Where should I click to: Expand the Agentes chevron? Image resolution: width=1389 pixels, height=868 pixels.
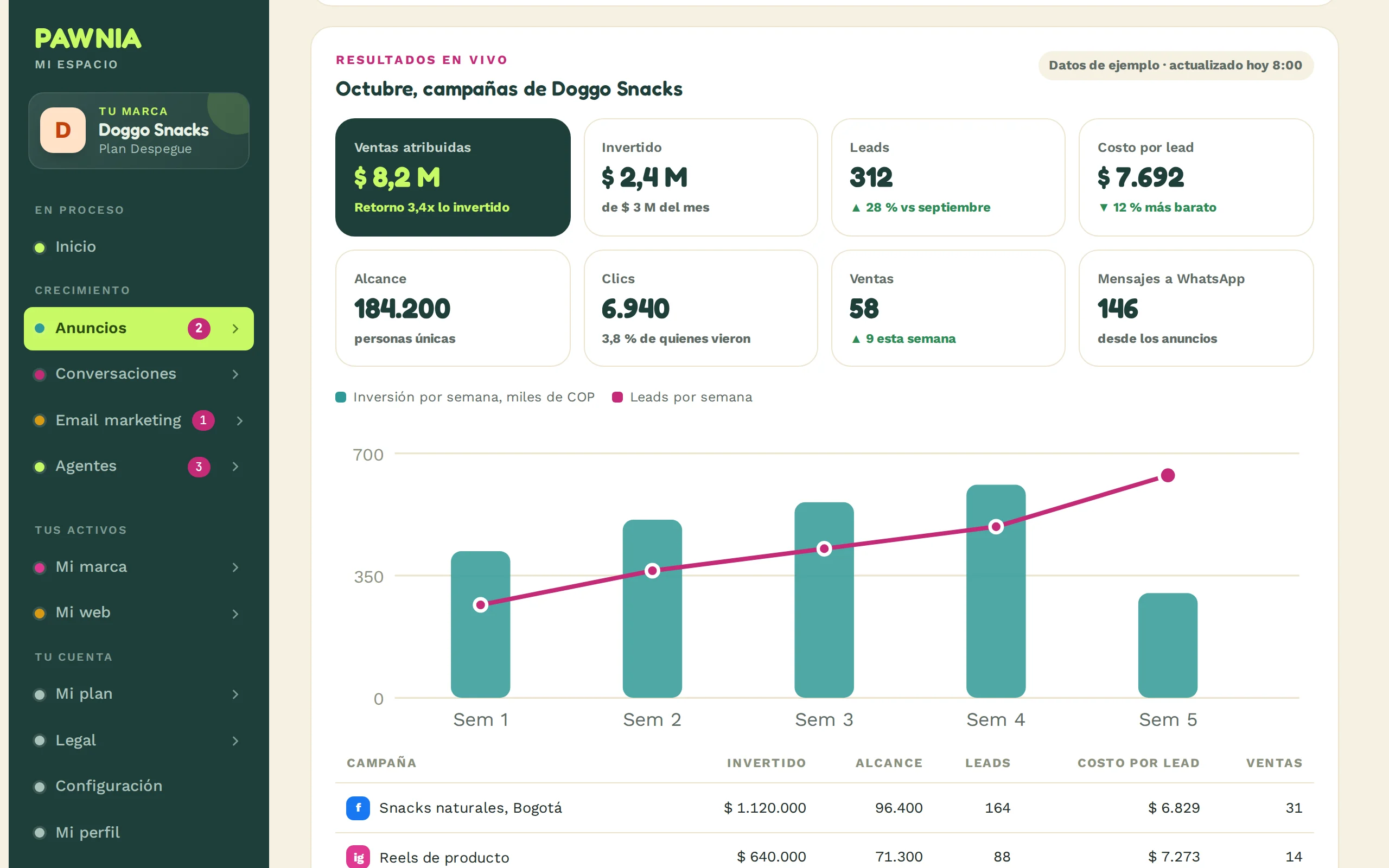click(235, 467)
